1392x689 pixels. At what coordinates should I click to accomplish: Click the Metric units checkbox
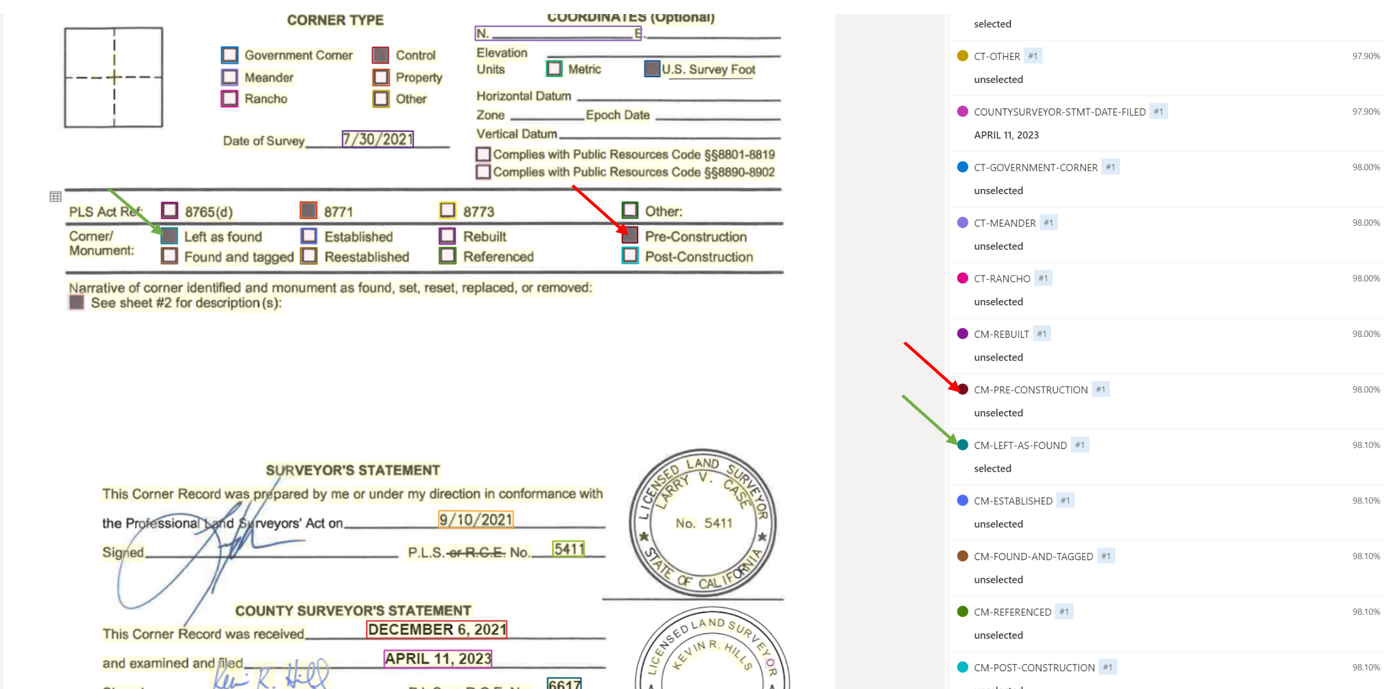point(554,69)
